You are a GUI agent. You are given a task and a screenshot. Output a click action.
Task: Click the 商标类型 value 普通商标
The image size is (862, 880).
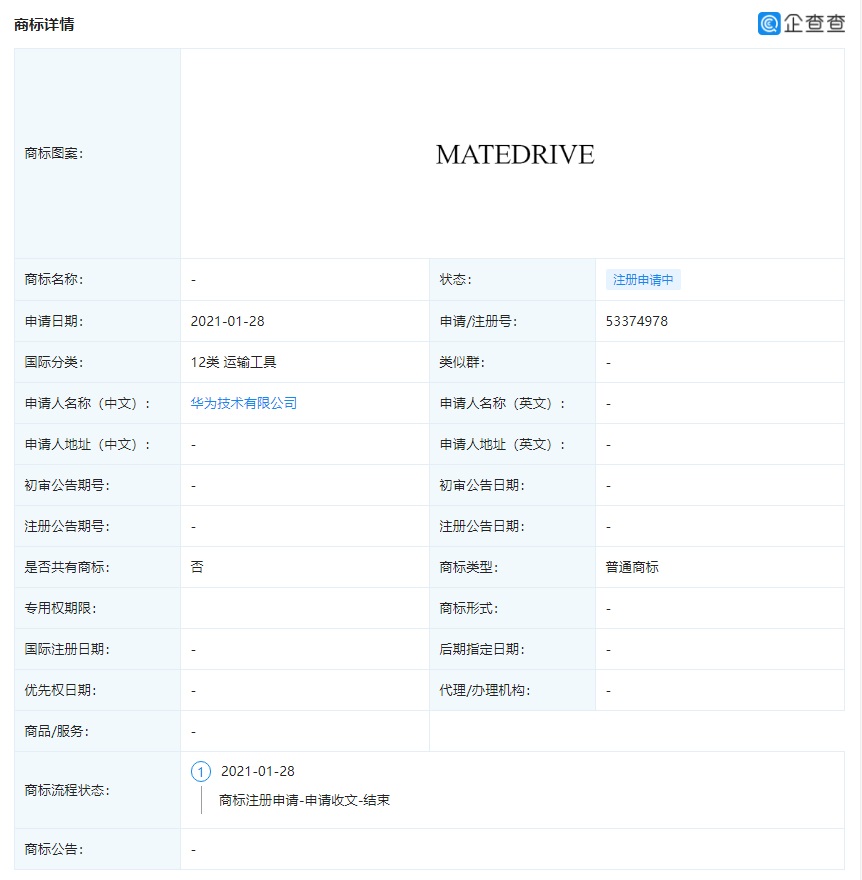(x=628, y=567)
